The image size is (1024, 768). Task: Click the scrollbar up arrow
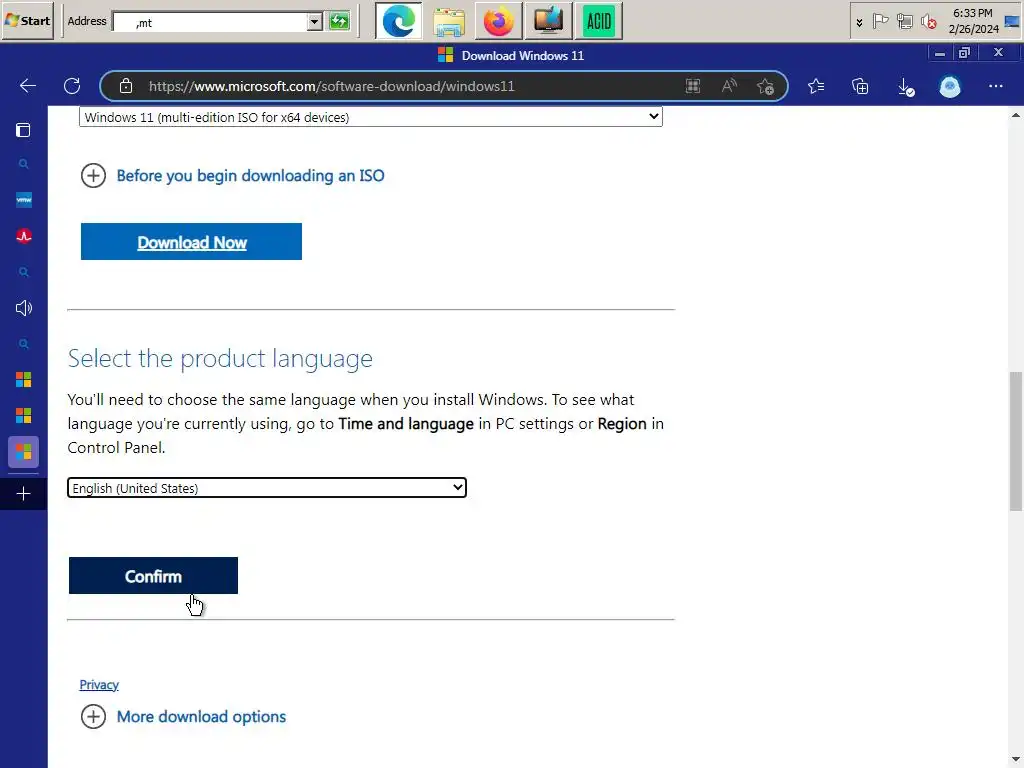(x=1016, y=116)
